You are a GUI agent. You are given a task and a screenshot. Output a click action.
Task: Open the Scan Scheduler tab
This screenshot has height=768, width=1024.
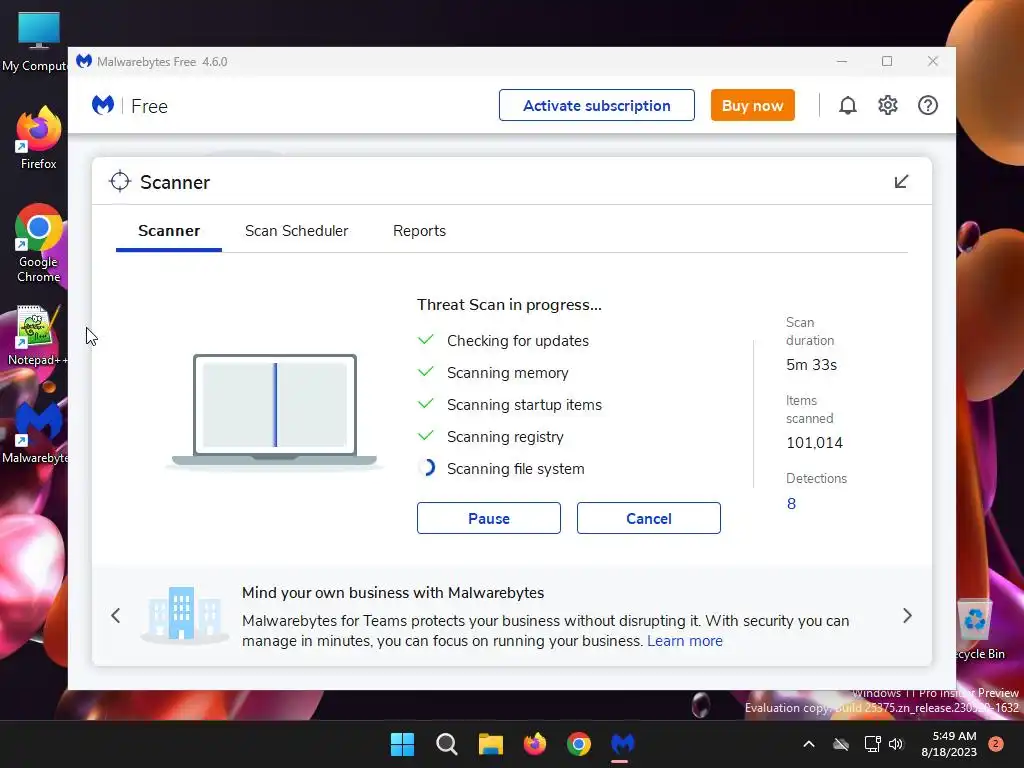click(x=296, y=231)
